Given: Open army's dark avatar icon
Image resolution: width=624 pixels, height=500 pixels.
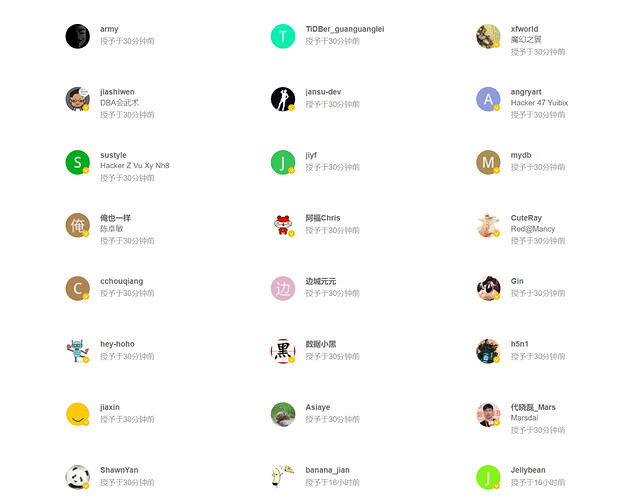Looking at the screenshot, I should point(78,36).
